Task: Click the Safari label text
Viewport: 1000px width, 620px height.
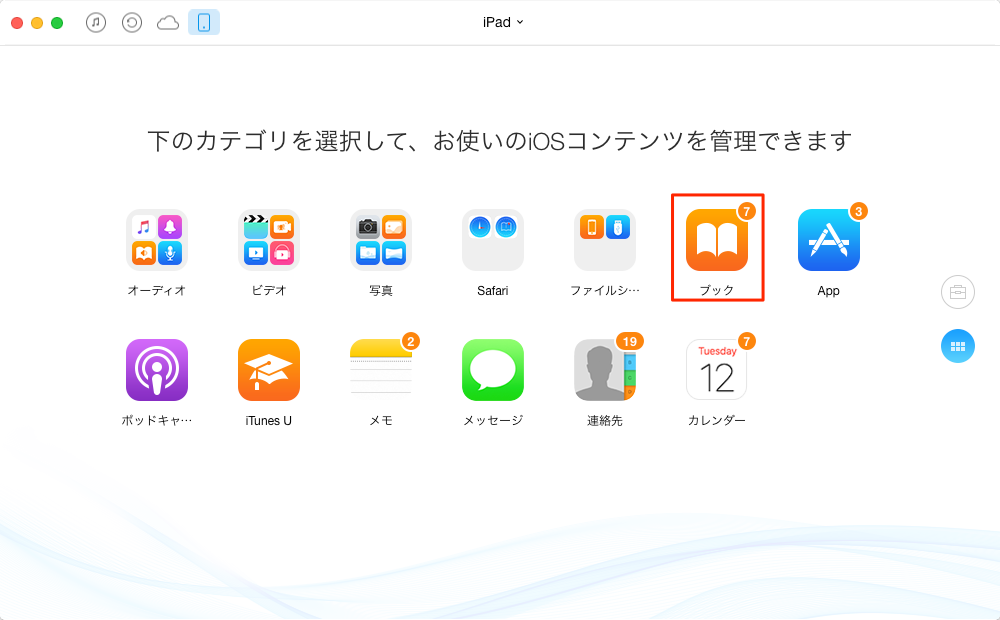Action: pos(493,290)
